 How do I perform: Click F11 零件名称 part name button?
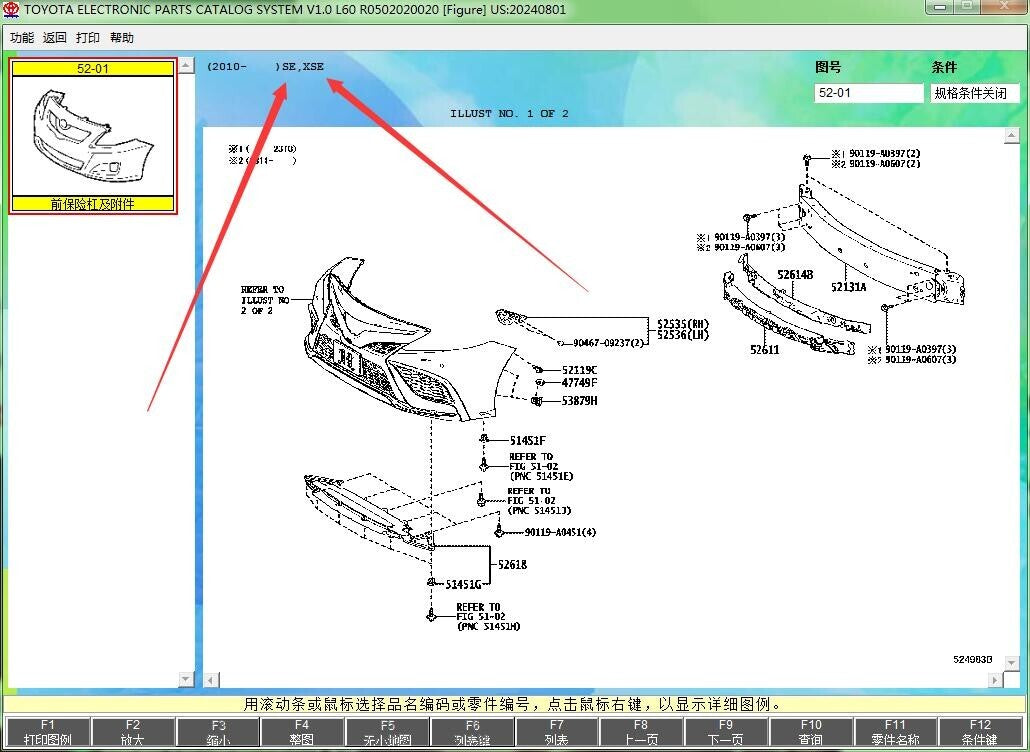[895, 732]
